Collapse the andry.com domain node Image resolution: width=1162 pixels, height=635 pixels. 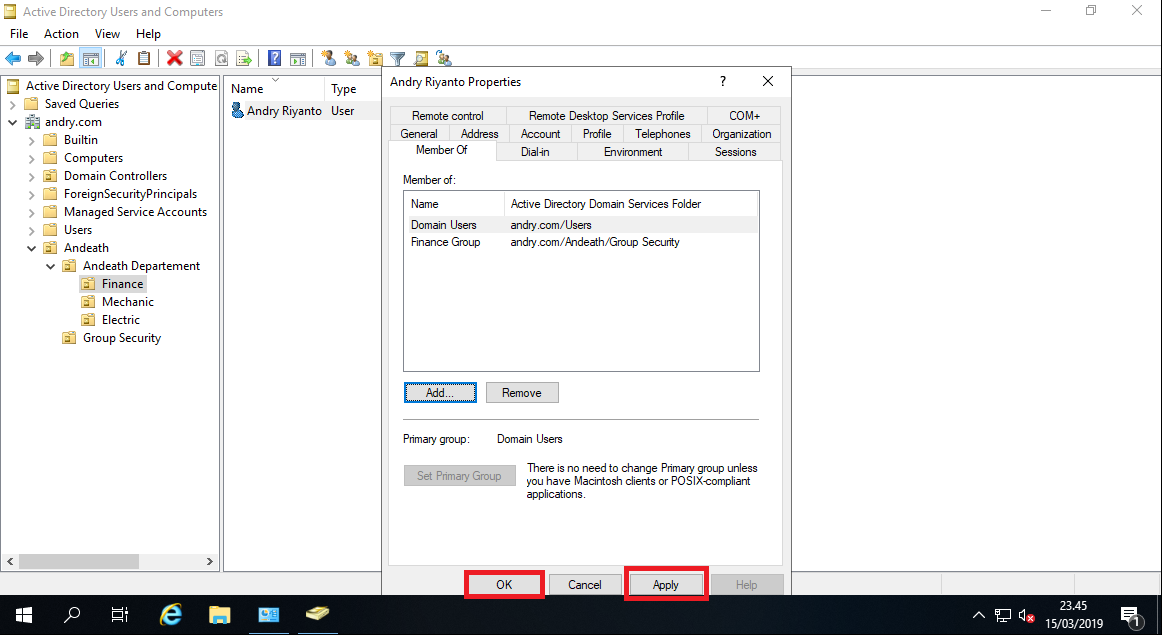coord(13,122)
